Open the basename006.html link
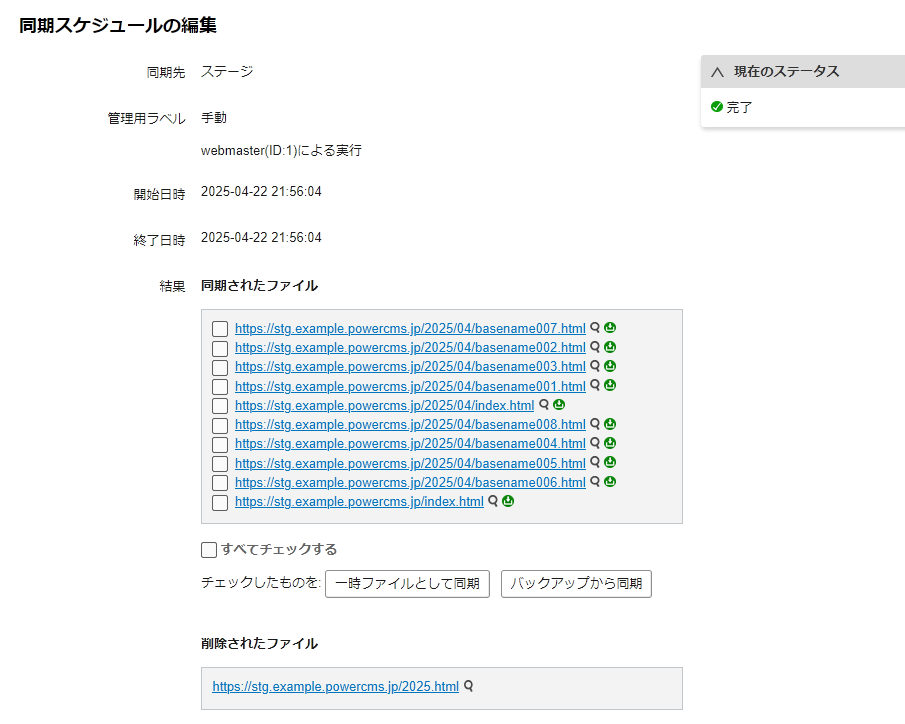 (x=410, y=483)
